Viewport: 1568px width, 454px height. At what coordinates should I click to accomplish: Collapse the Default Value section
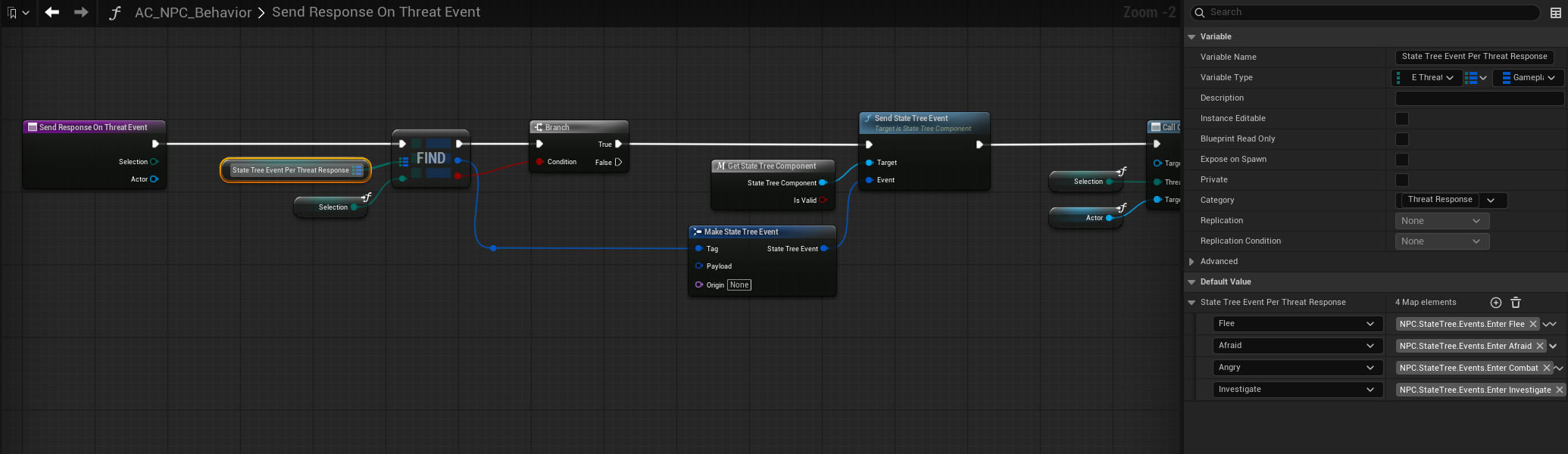[1192, 282]
